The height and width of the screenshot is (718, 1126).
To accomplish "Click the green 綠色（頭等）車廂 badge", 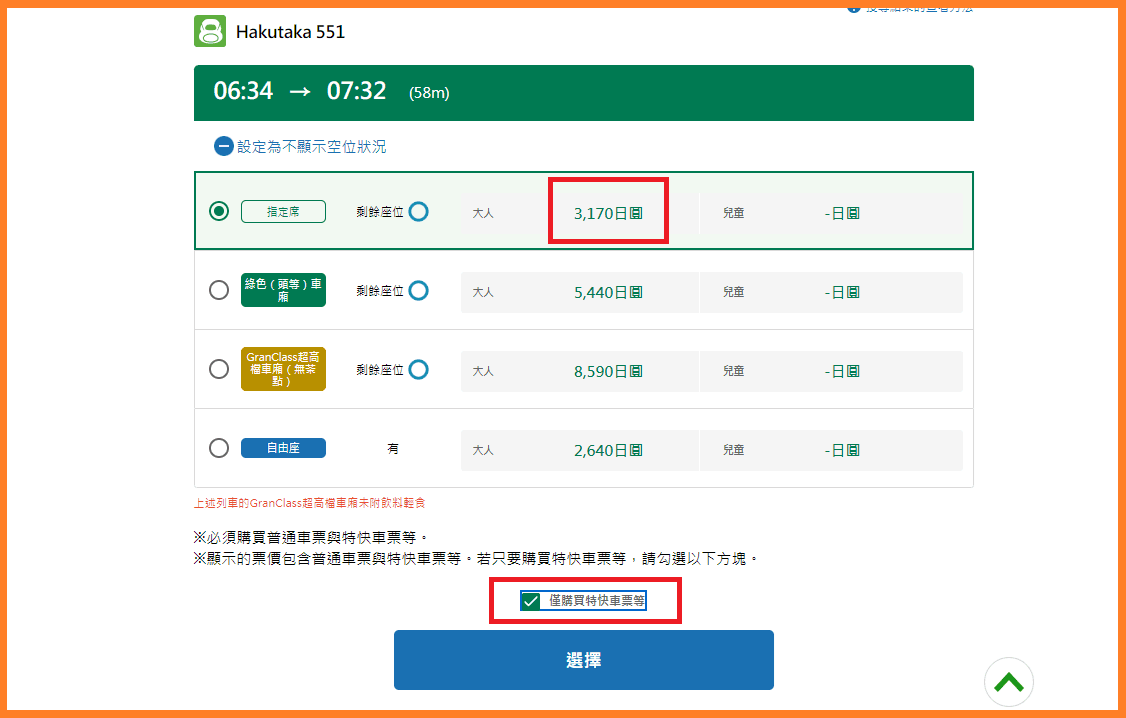I will [x=283, y=290].
